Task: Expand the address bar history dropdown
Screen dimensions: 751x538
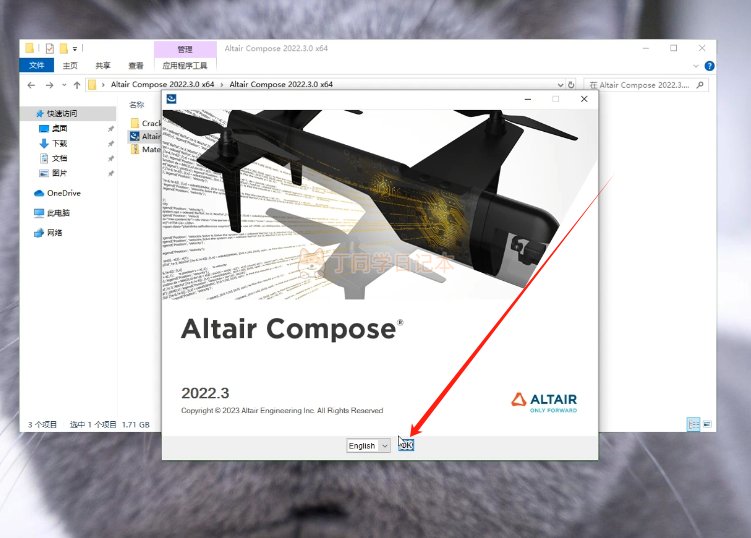Action: click(x=560, y=85)
